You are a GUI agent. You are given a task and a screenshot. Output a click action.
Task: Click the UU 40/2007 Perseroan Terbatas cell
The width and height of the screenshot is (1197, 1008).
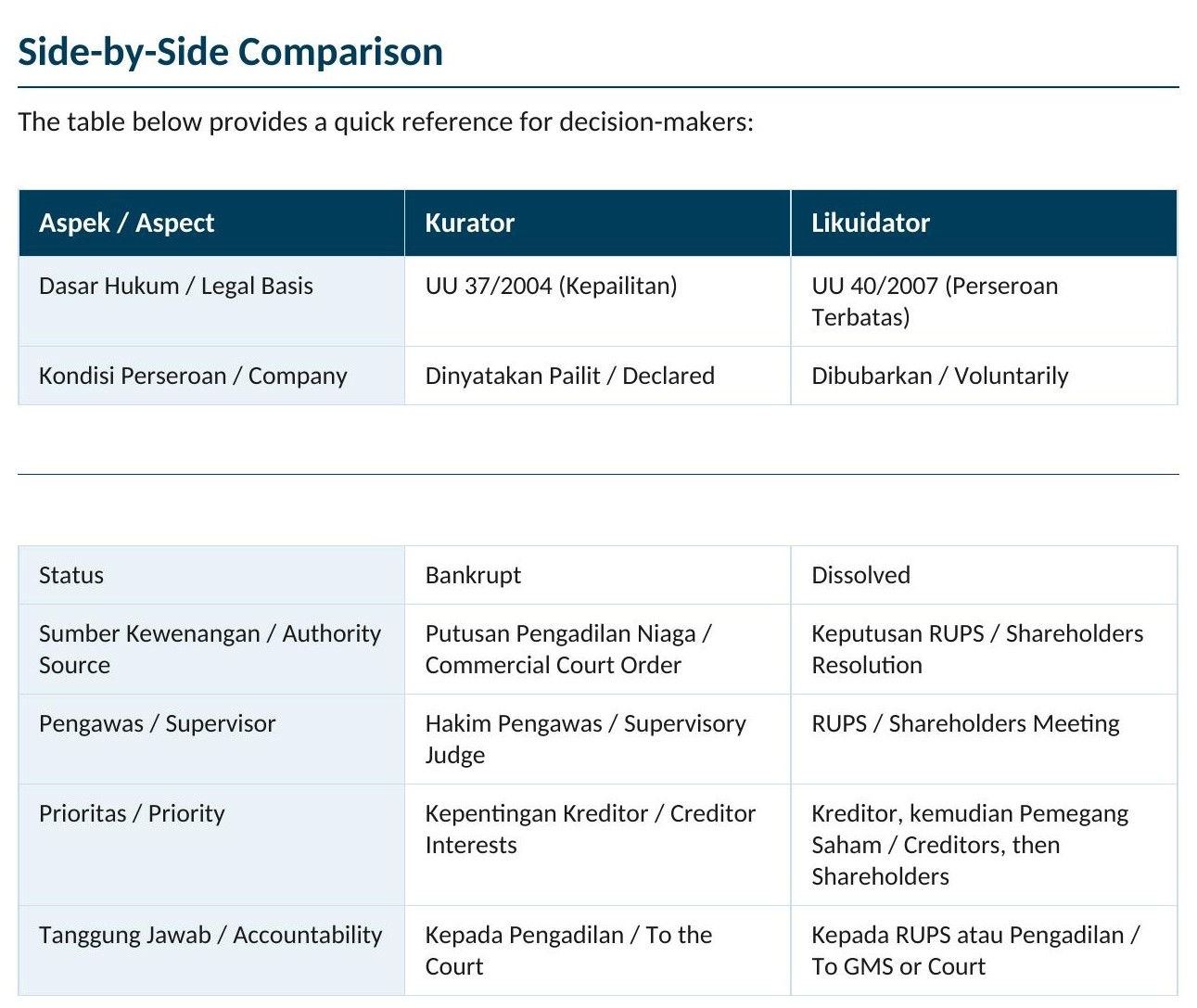[x=935, y=301]
